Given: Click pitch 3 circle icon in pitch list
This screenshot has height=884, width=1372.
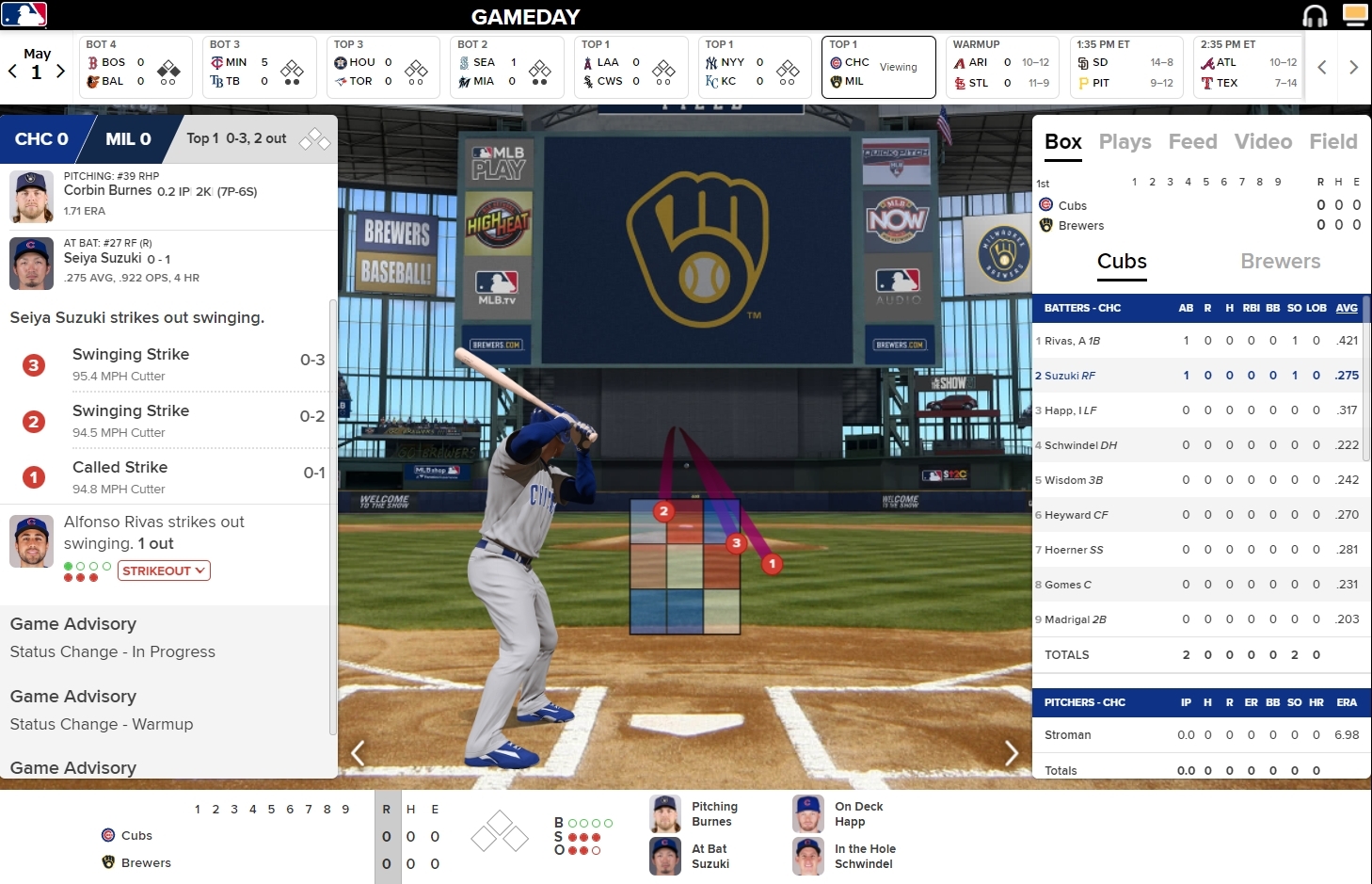Looking at the screenshot, I should 34,365.
